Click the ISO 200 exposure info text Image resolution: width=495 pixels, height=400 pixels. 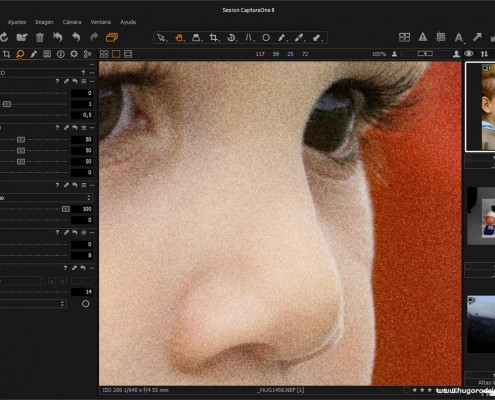coord(135,390)
